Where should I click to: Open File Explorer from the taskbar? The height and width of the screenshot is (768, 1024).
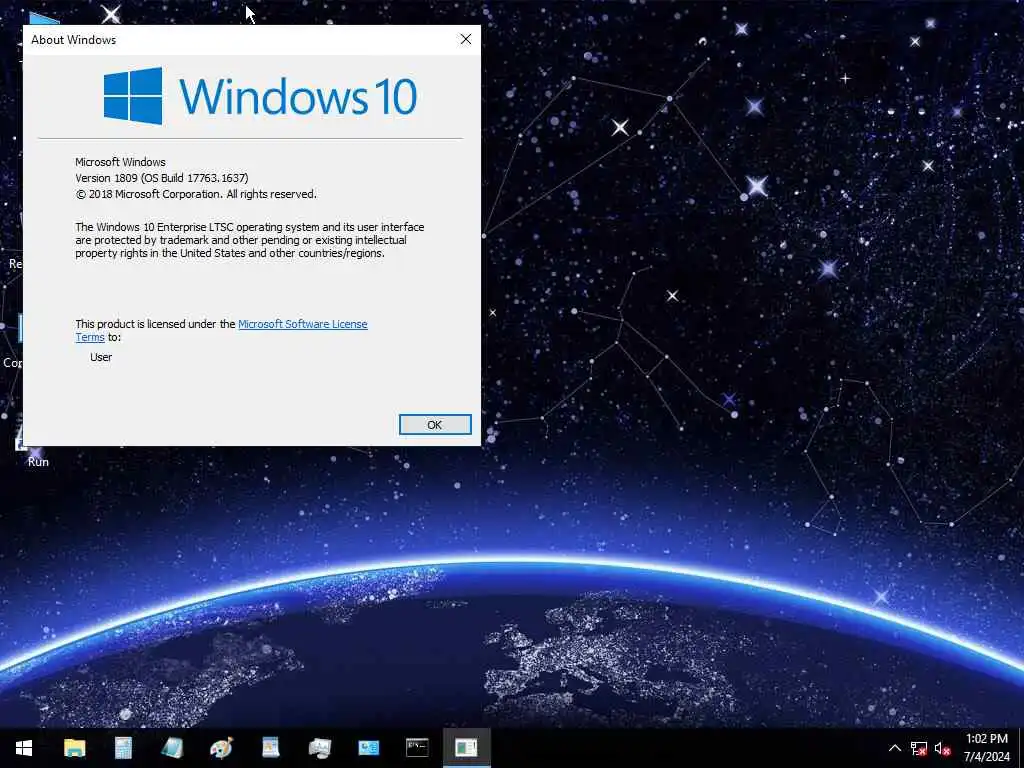pos(74,748)
